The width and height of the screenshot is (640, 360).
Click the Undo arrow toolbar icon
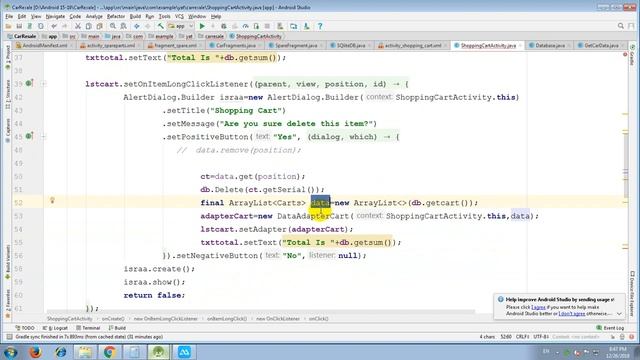(x=54, y=26)
